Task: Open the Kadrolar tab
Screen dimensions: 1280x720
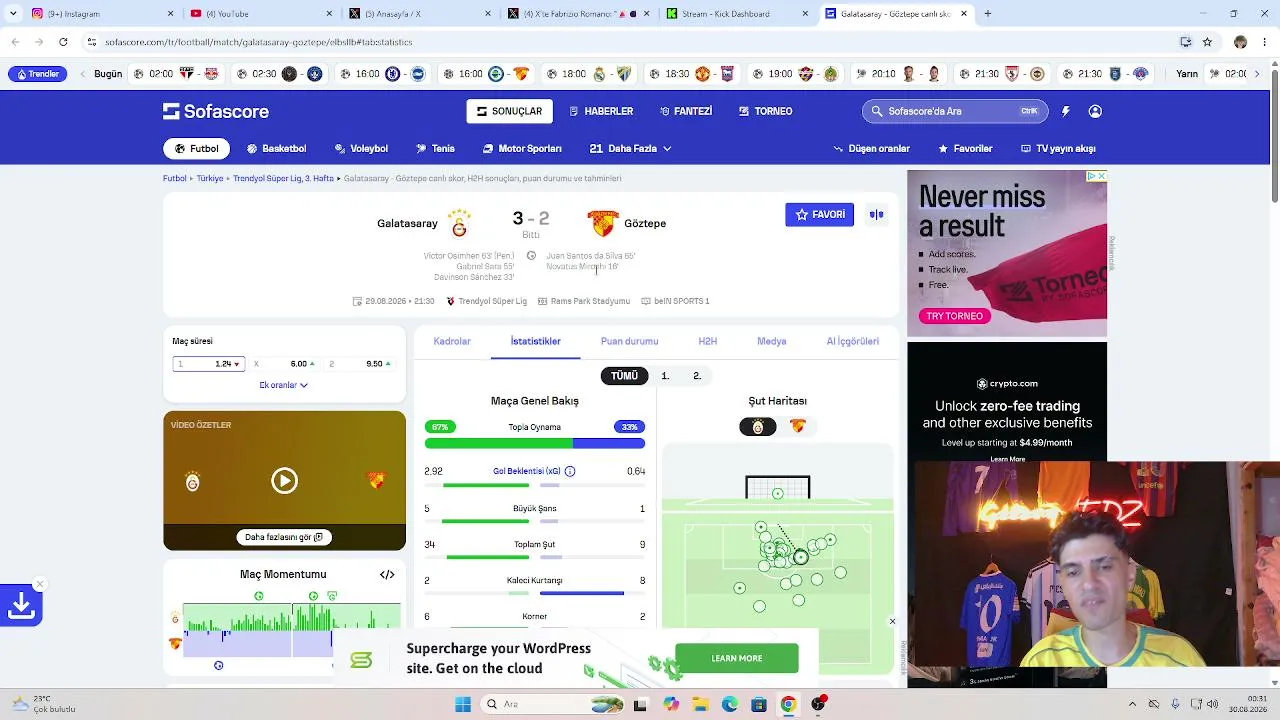Action: click(452, 341)
